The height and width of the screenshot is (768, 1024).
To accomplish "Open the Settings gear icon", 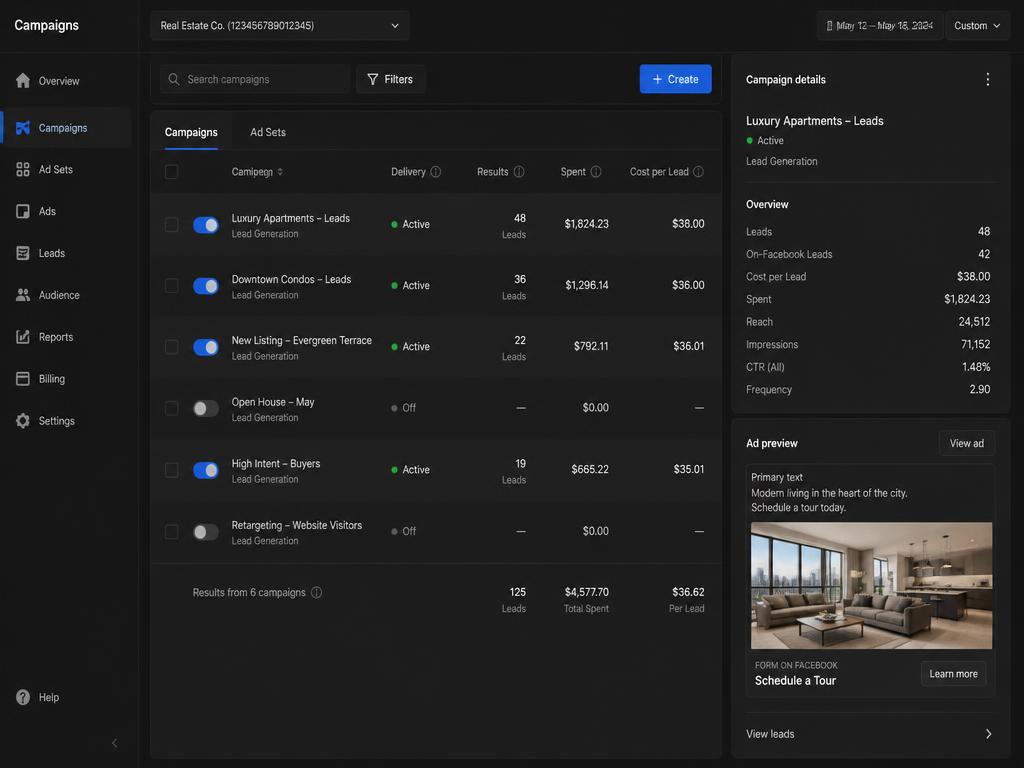I will [x=23, y=421].
